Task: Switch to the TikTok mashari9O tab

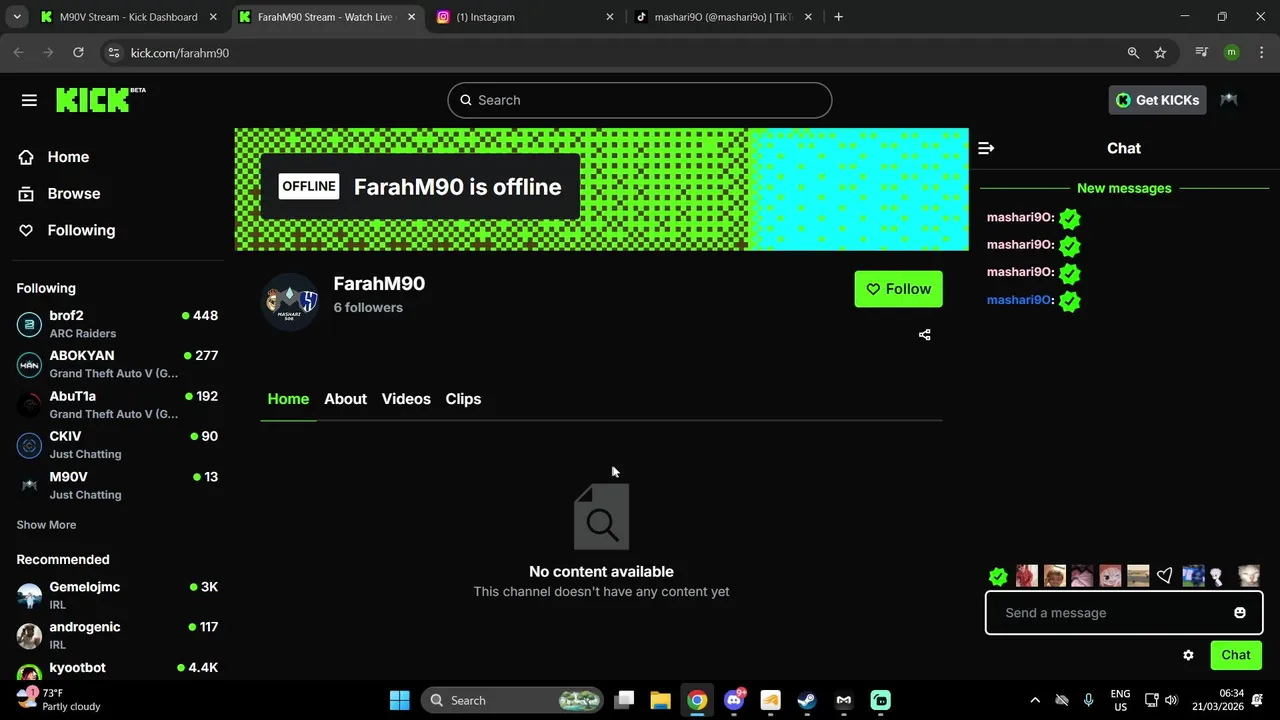Action: [x=725, y=17]
